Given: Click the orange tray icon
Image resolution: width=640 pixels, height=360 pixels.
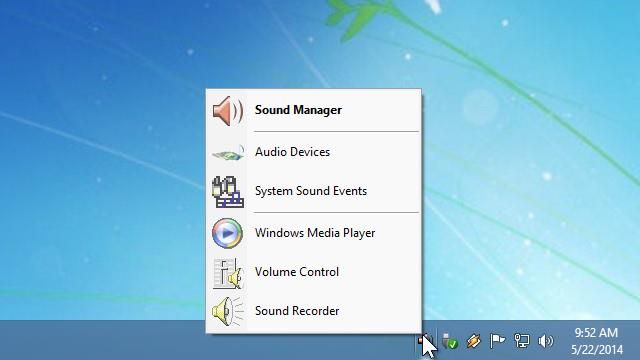Looking at the screenshot, I should (473, 341).
